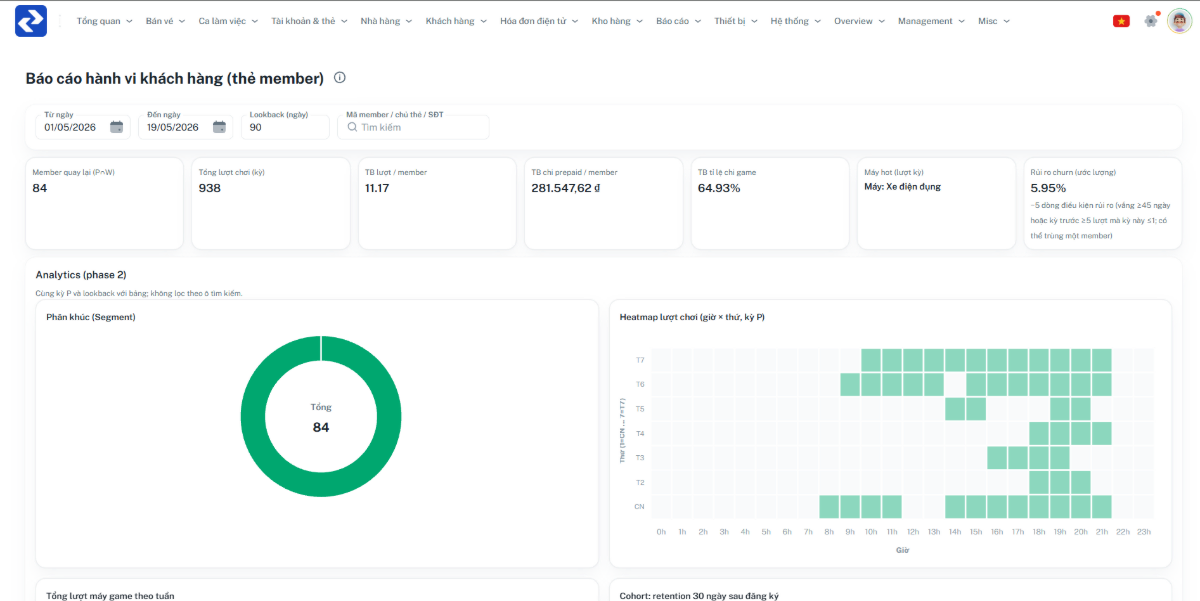Click the Từ ngày date field 01/05/2026
This screenshot has width=1200, height=601.
pos(83,127)
